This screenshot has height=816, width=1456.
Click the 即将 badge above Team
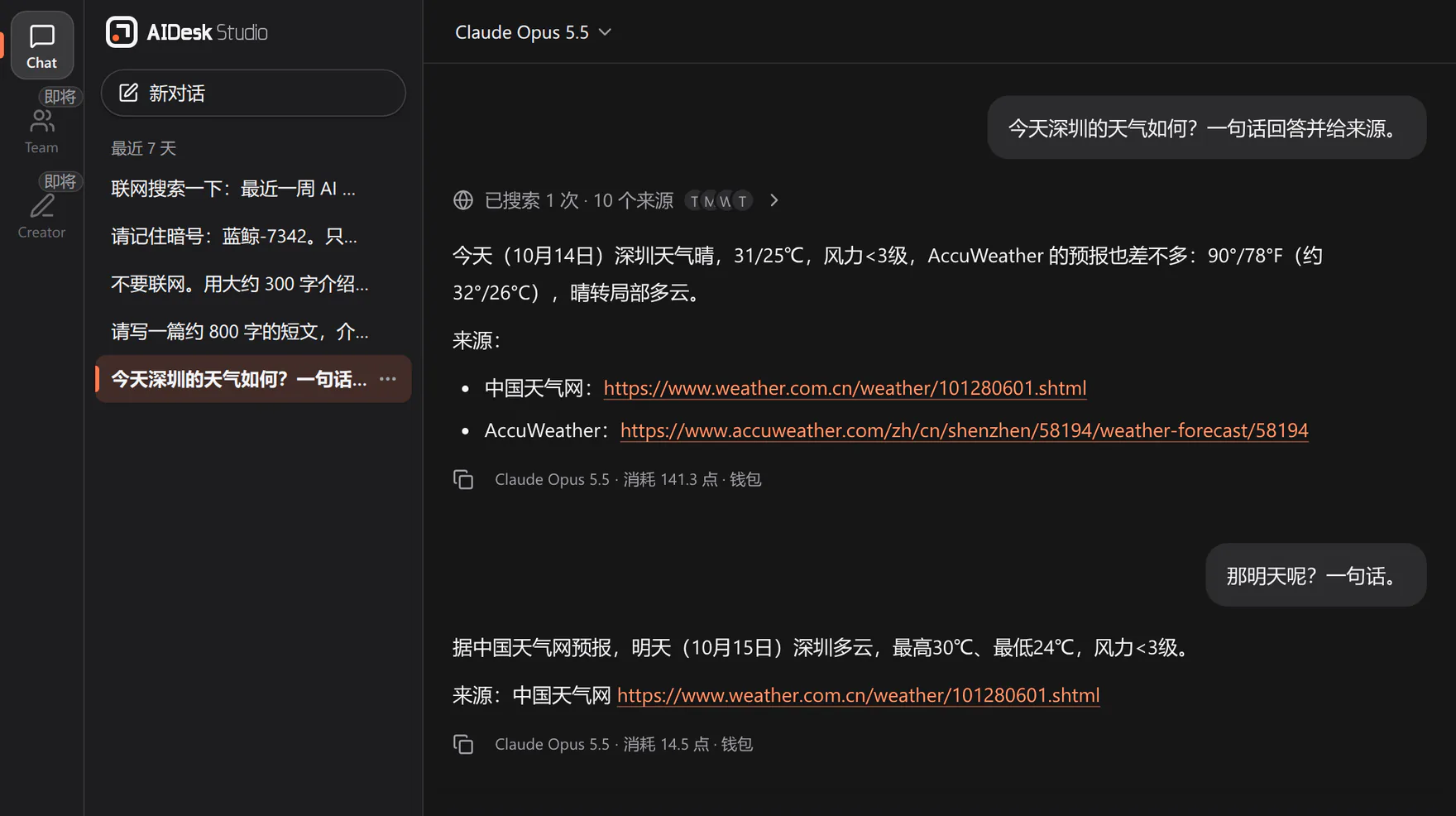60,96
